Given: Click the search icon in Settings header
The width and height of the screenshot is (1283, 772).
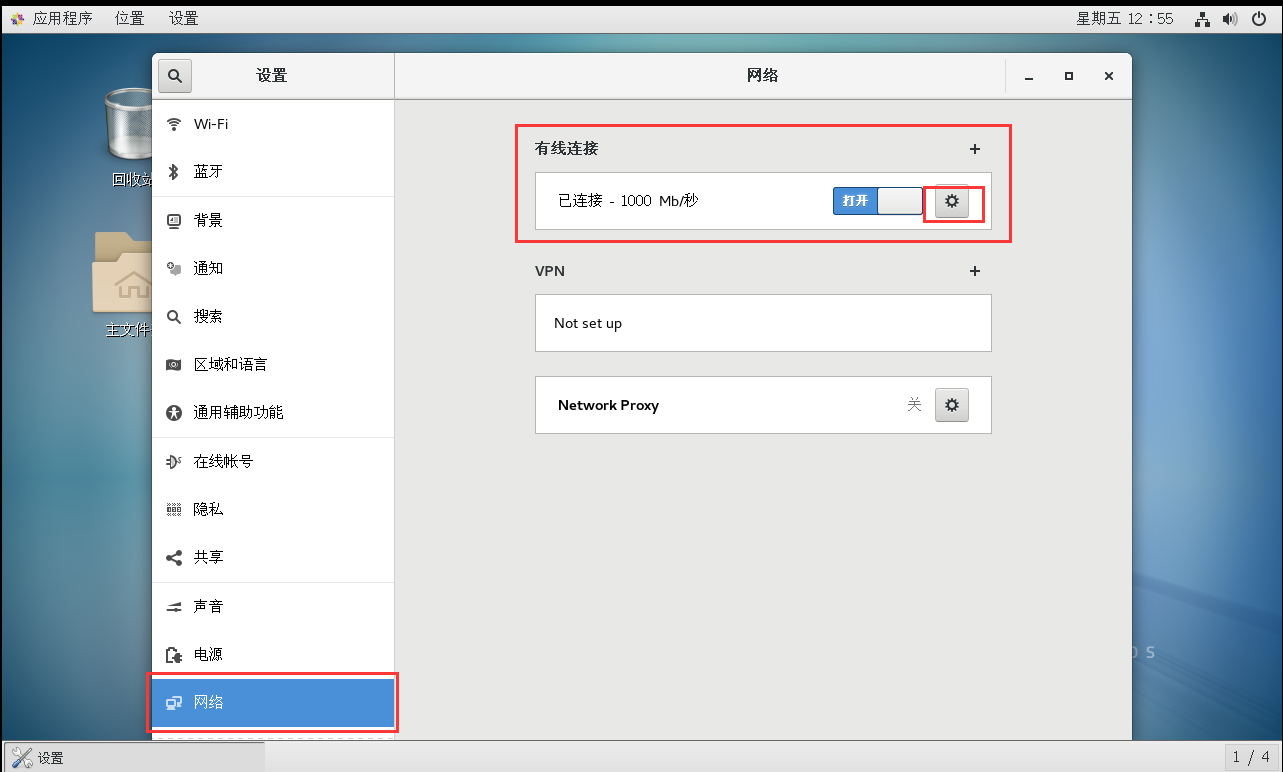Looking at the screenshot, I should click(174, 76).
